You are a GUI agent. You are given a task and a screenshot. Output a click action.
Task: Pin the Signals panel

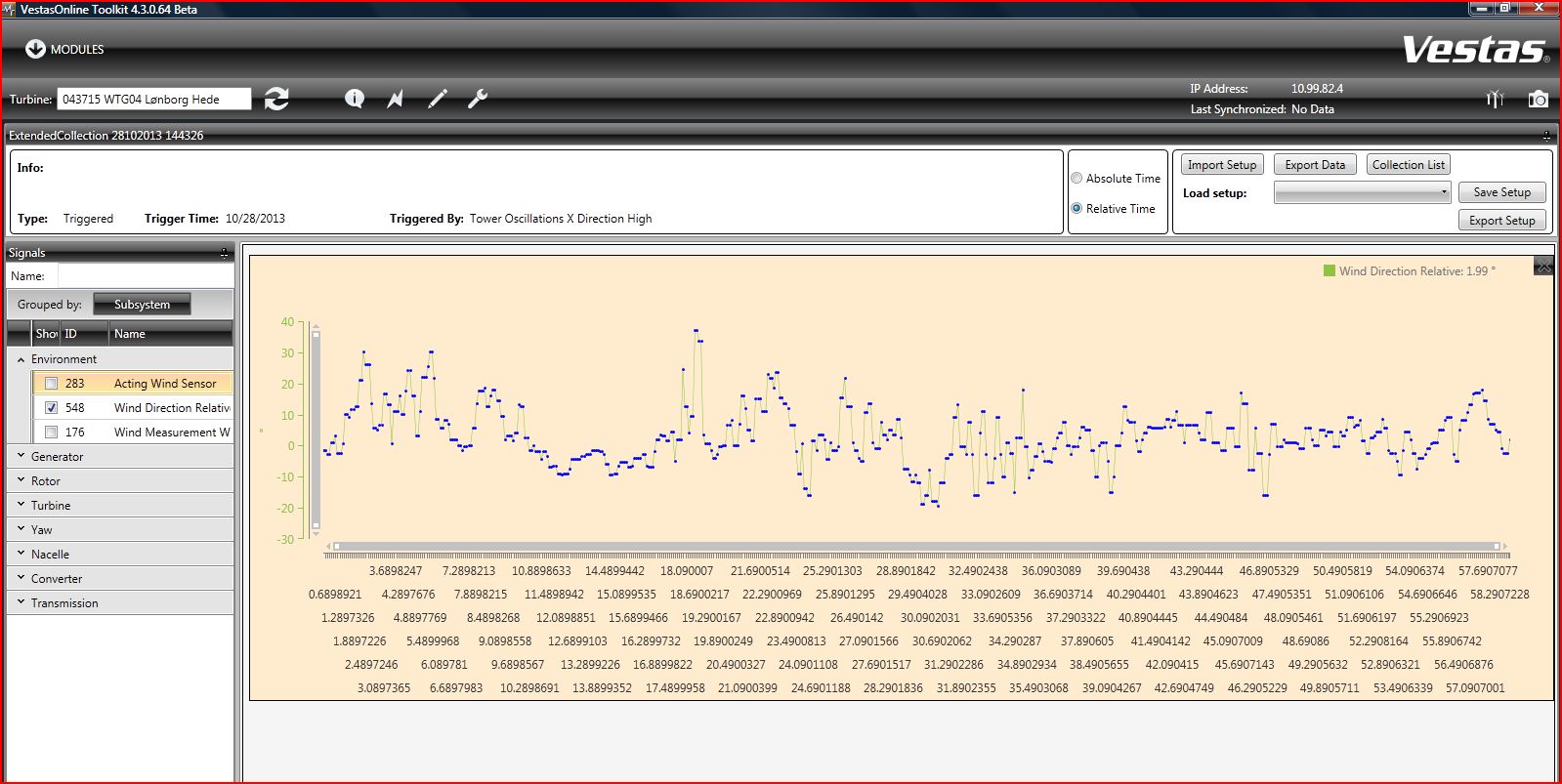(x=224, y=253)
